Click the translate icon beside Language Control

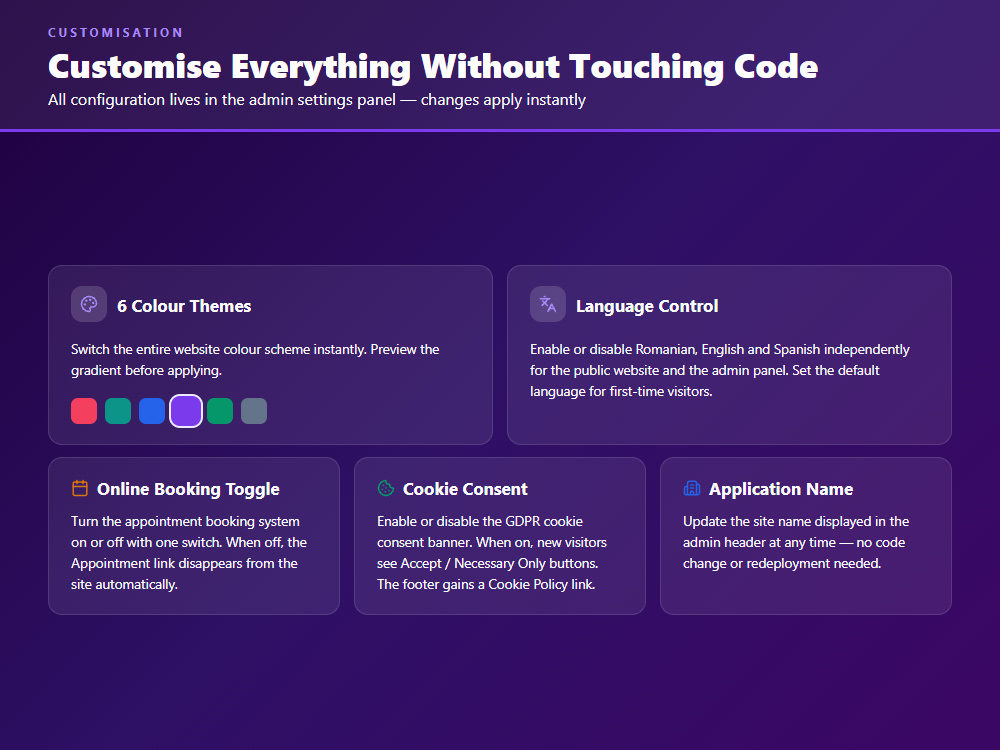(548, 304)
